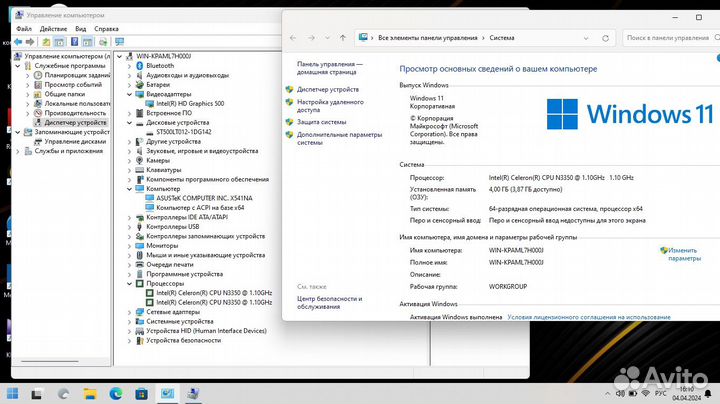This screenshot has height=404, width=720.
Task: Click the clock showing 04.04.2024
Action: (x=686, y=394)
